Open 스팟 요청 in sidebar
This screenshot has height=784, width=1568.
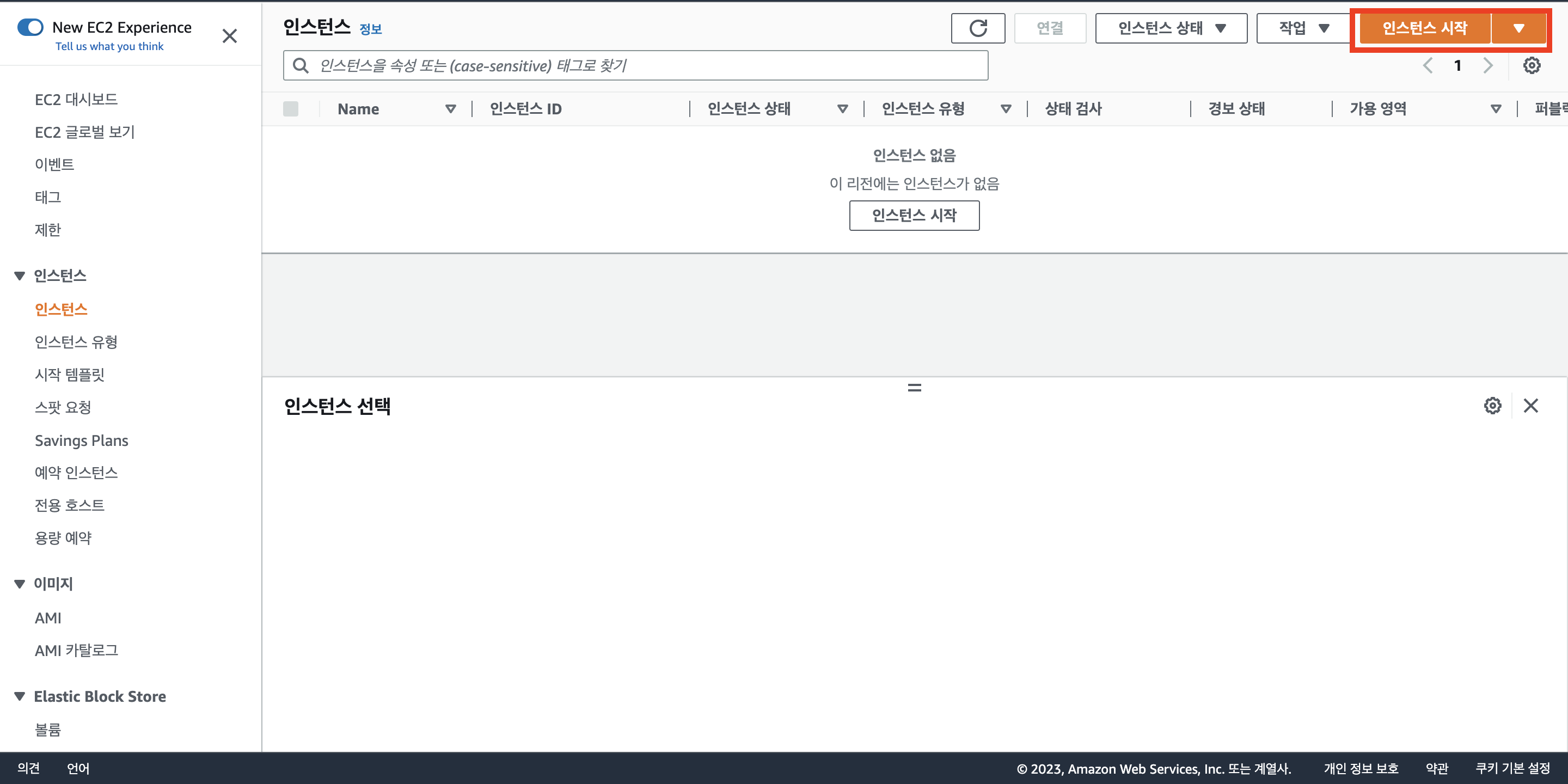click(63, 407)
